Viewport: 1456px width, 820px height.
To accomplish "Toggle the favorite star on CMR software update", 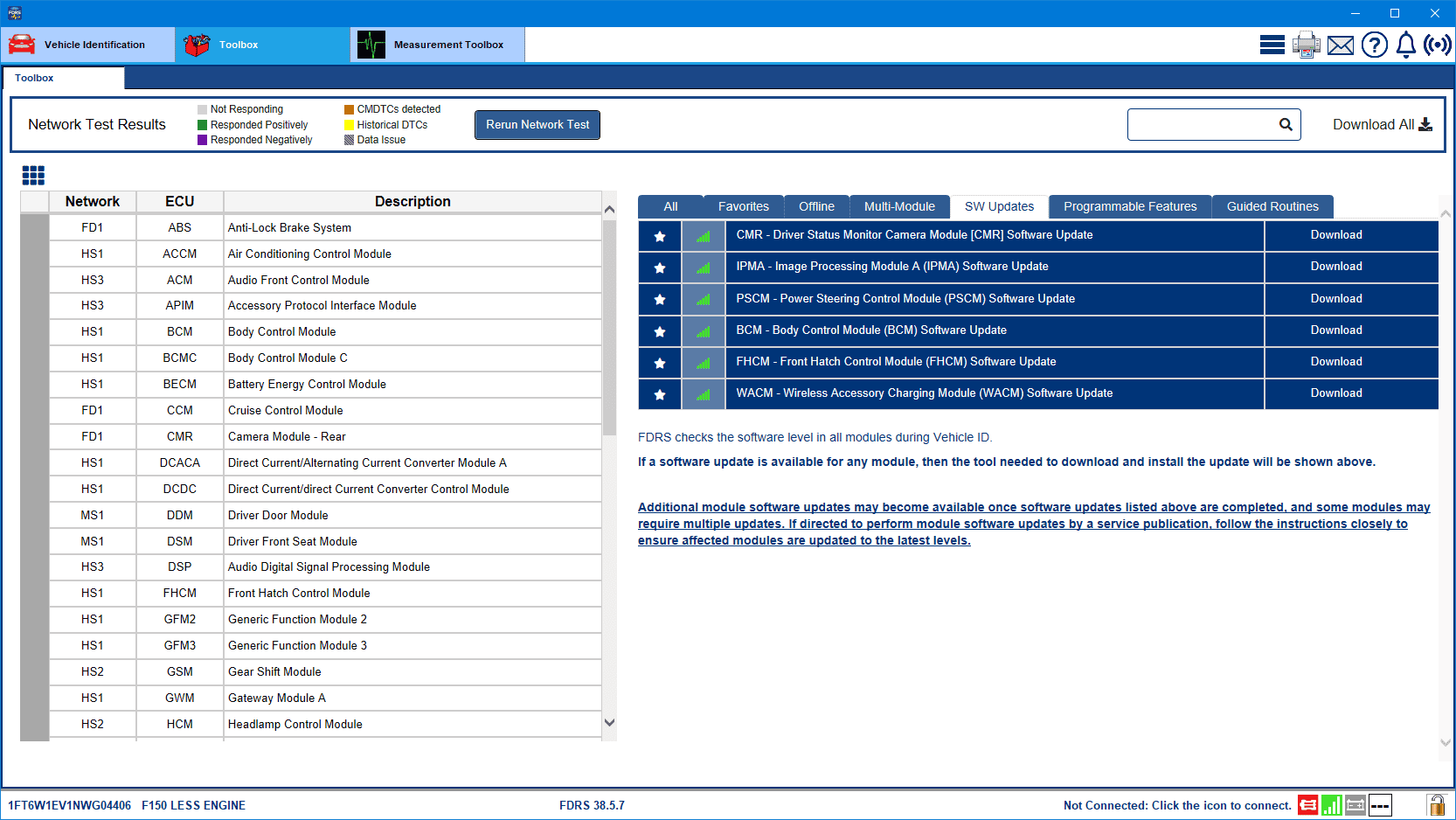I will 659,235.
